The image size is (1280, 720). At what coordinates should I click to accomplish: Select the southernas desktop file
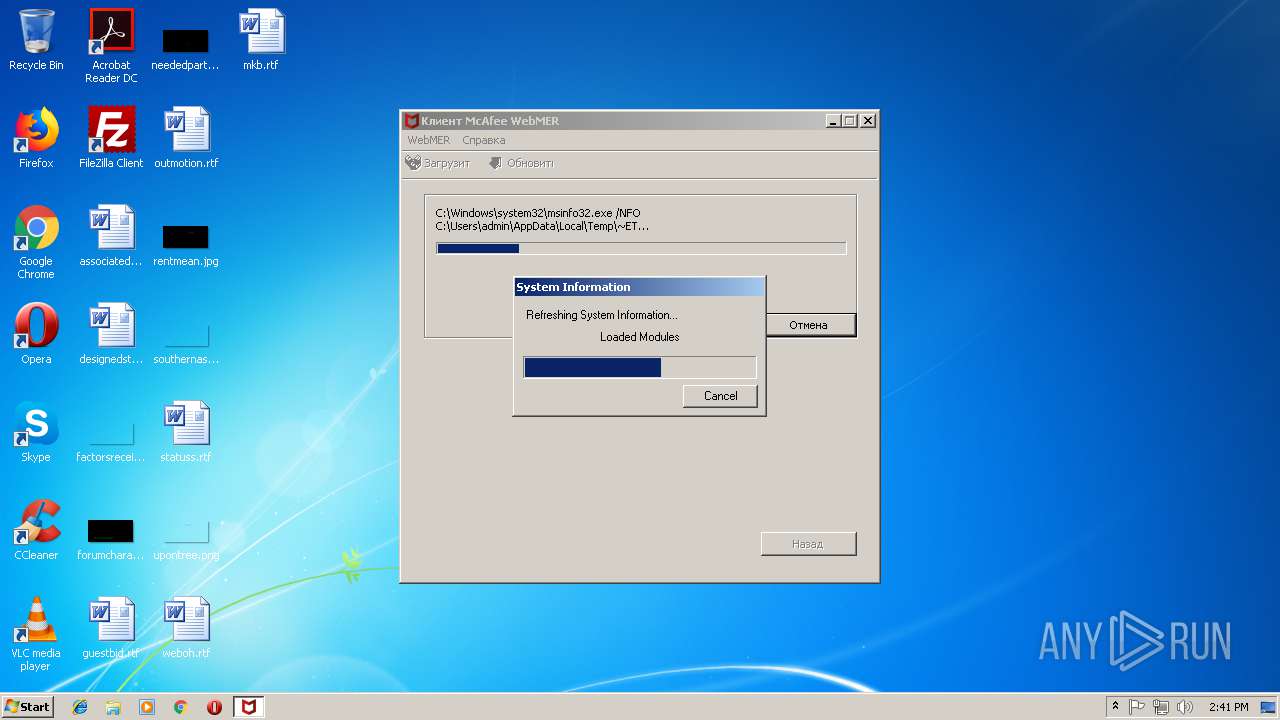tap(186, 343)
